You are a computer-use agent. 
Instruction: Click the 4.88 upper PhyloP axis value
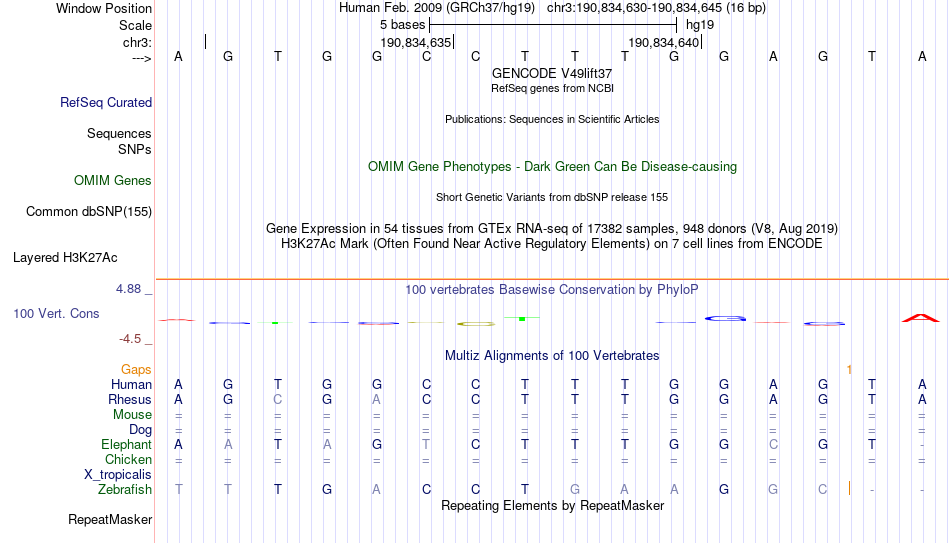pyautogui.click(x=128, y=289)
